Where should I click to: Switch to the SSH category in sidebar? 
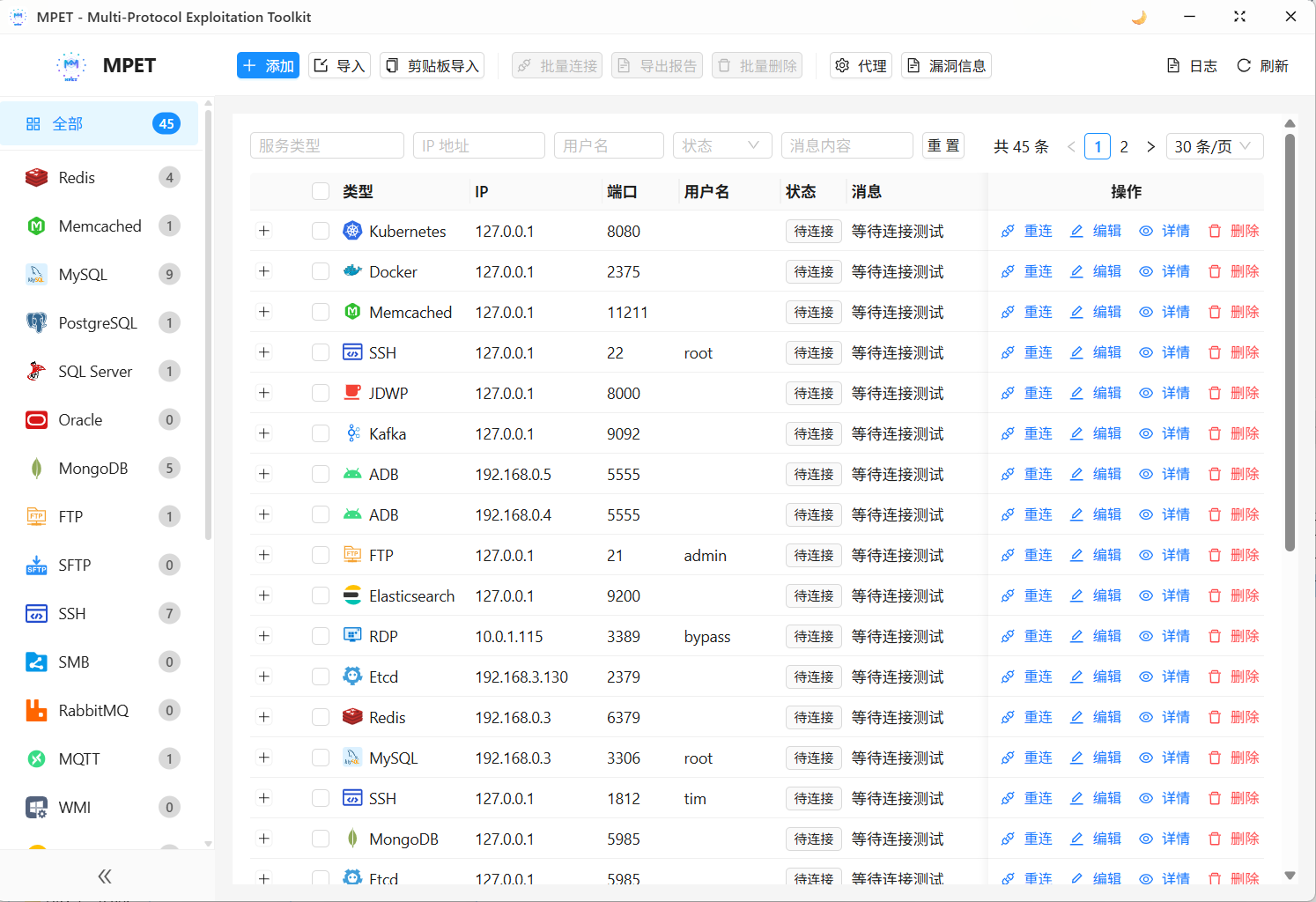71,613
